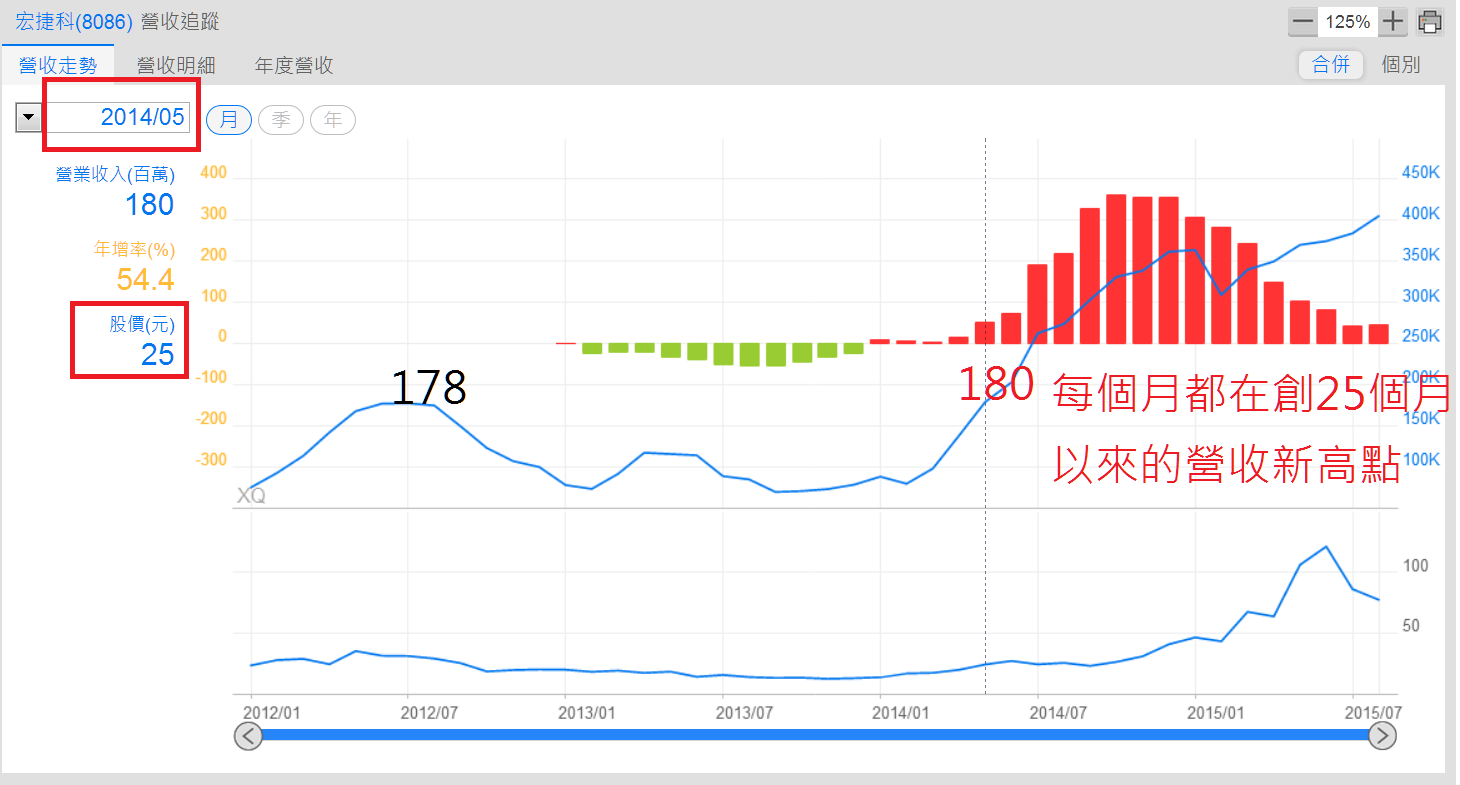The height and width of the screenshot is (785, 1460).
Task: Click the 2014/05 date field
Action: pyautogui.click(x=120, y=117)
